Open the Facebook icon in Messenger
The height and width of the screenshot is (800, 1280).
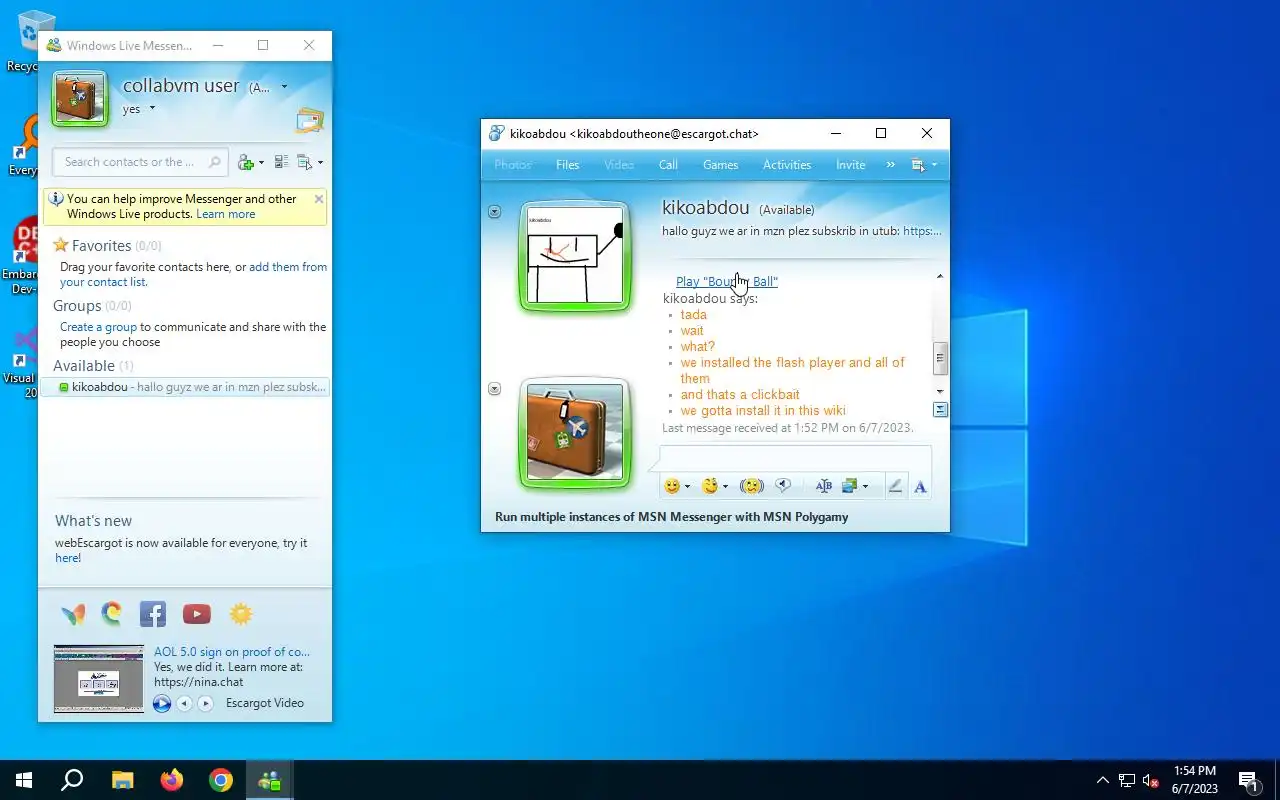point(153,614)
